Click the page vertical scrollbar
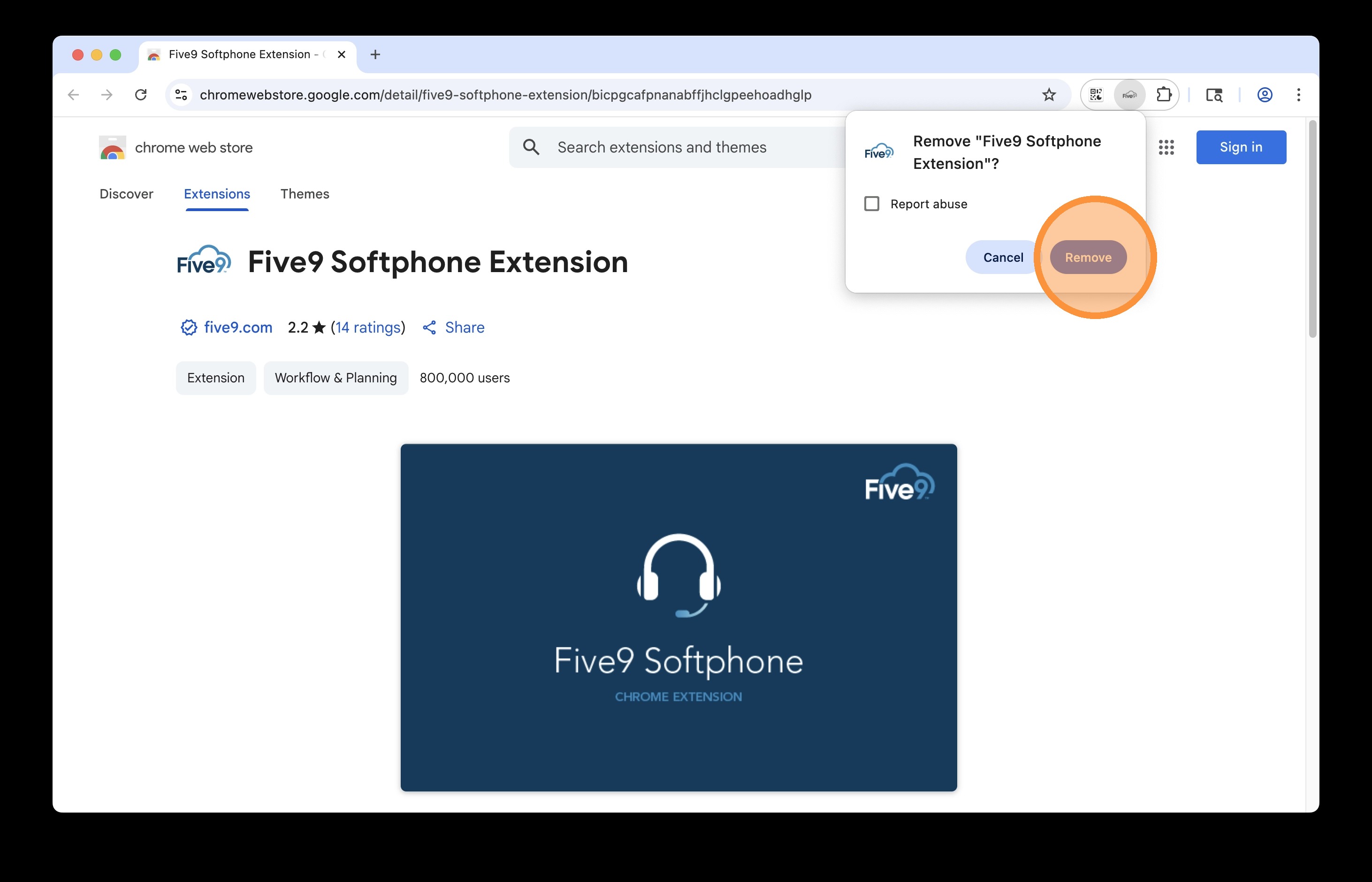 pos(1312,229)
